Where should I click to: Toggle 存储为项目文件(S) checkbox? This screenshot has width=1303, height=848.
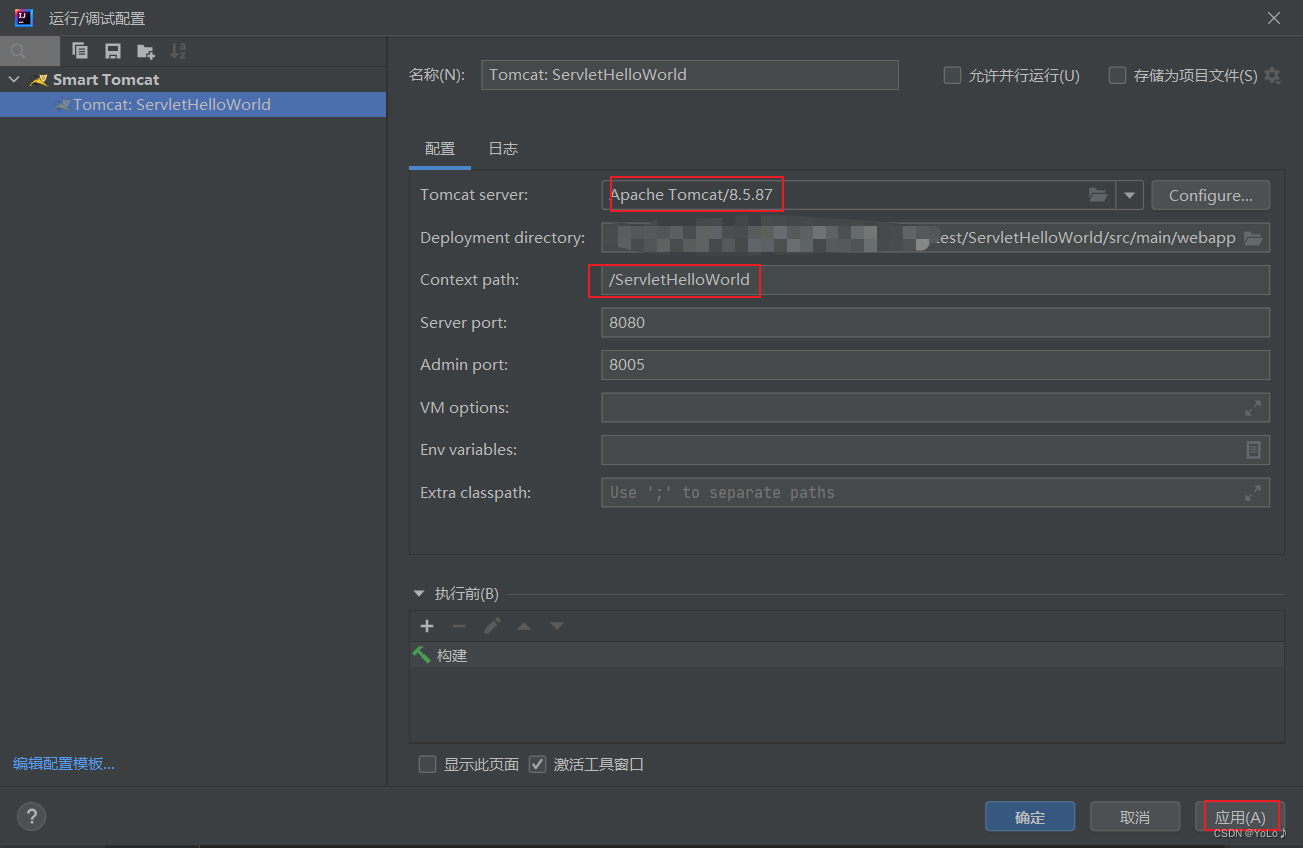coord(1118,75)
